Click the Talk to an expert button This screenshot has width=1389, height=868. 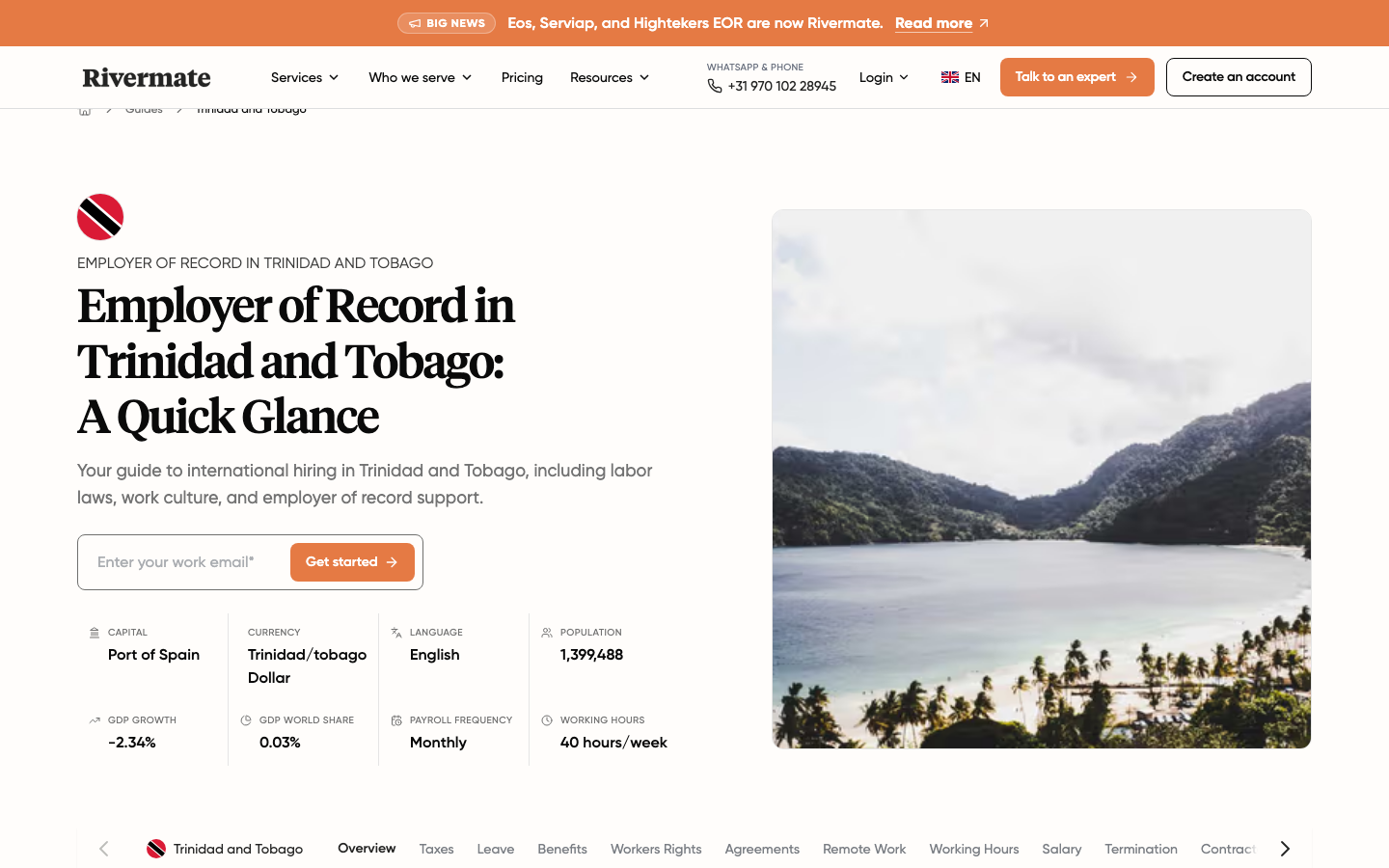(x=1077, y=77)
